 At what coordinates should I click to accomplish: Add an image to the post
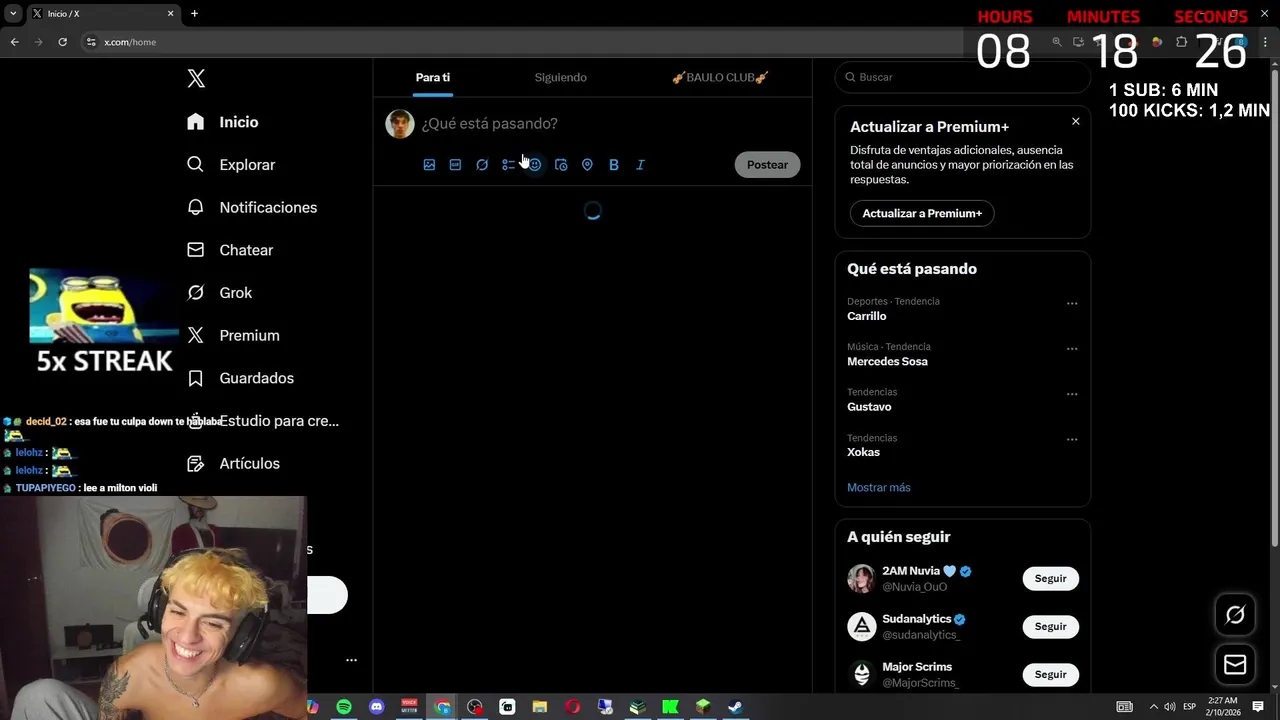pos(429,165)
